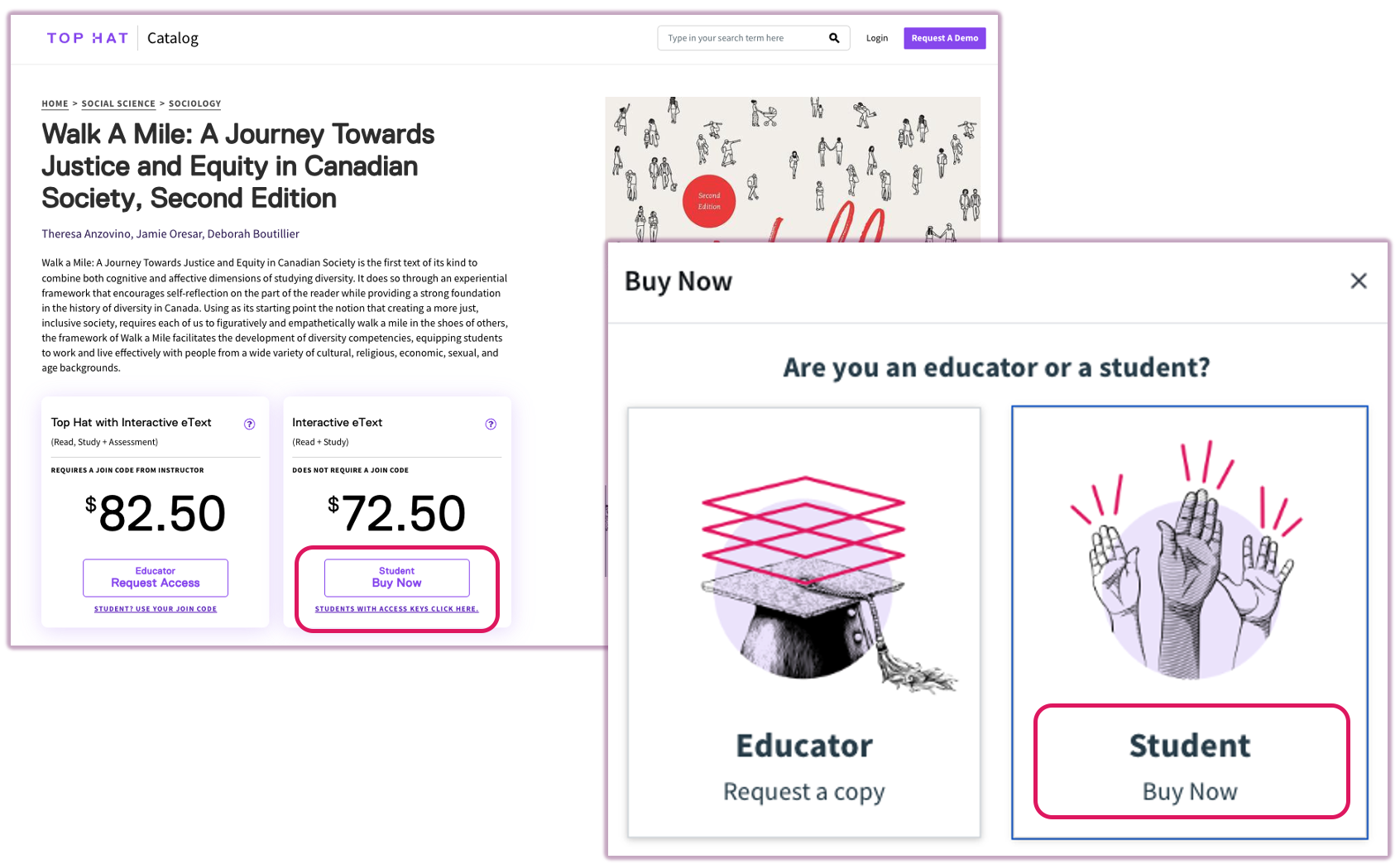This screenshot has width=1400, height=864.
Task: Open the Catalog menu item
Action: click(x=172, y=37)
